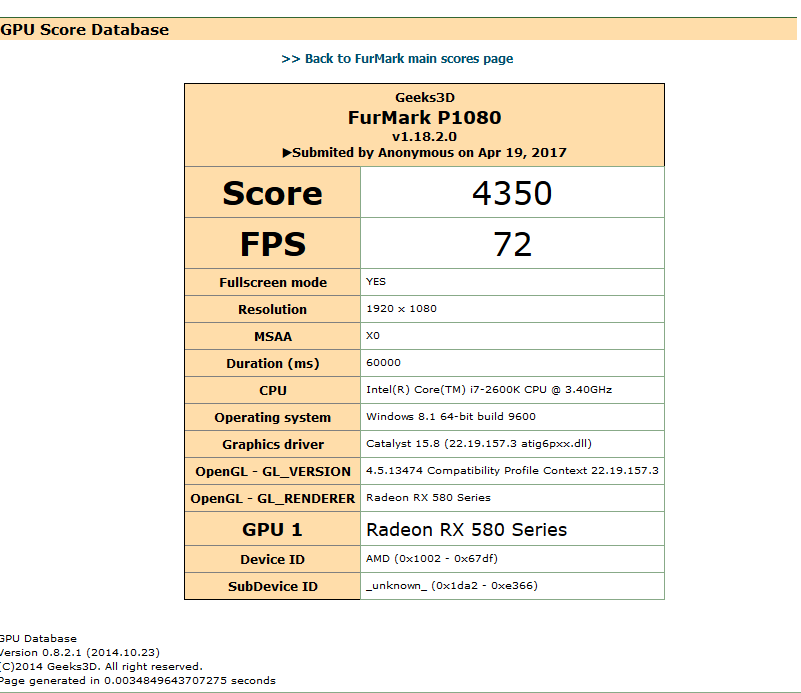This screenshot has width=801, height=693.
Task: Select the Fullscreen mode value YES
Action: (x=376, y=282)
